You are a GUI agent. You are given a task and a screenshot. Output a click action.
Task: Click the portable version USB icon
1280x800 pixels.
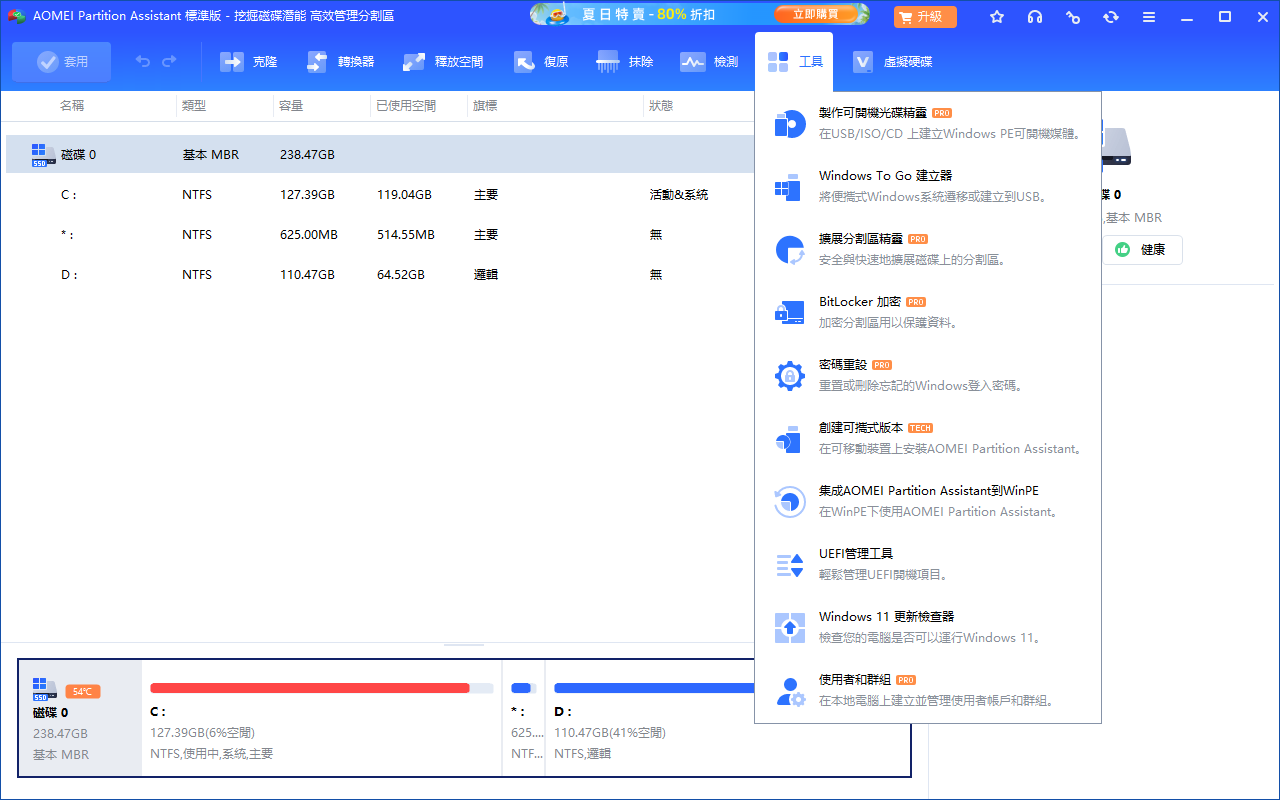tap(790, 439)
